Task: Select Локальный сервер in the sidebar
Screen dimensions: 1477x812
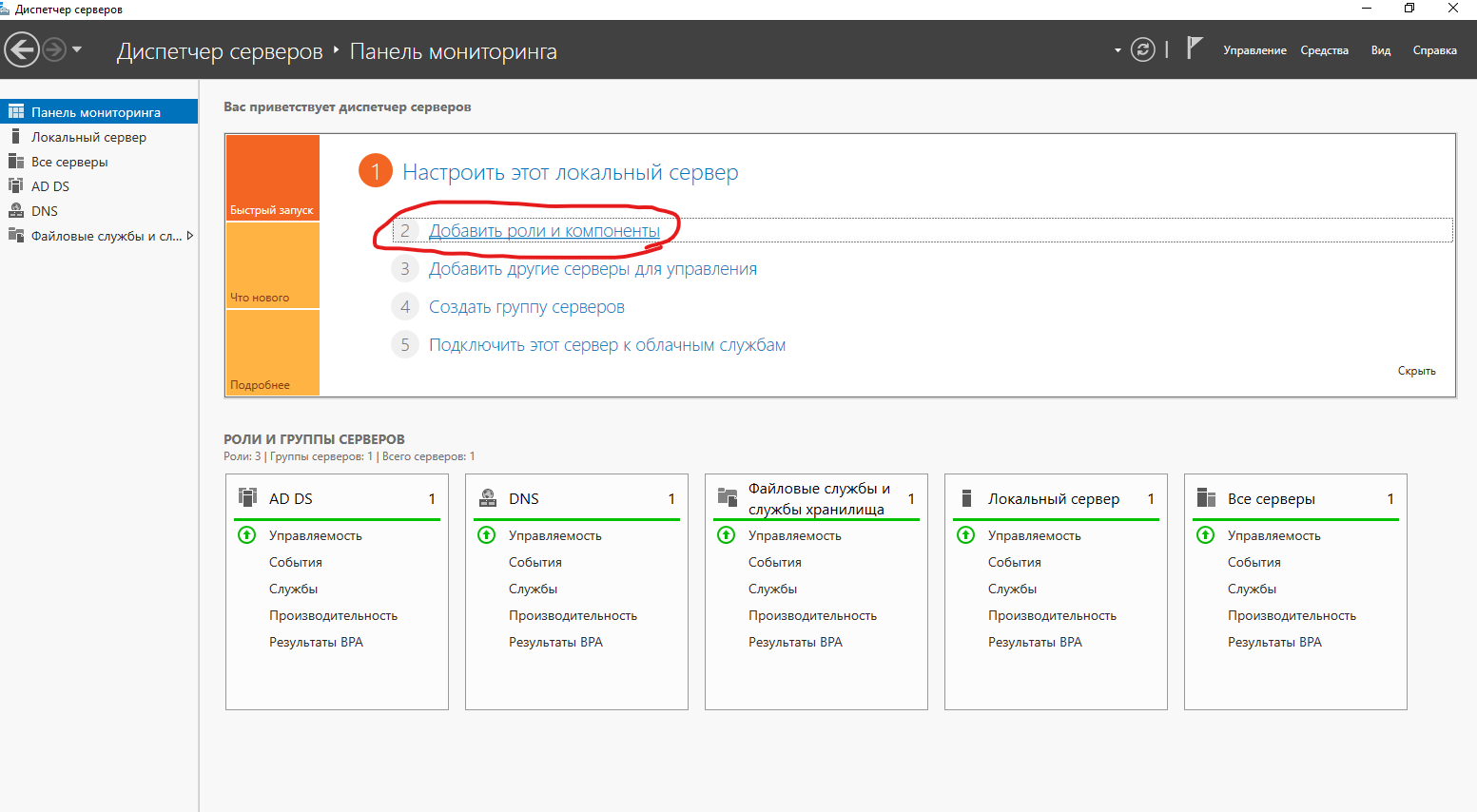Action: [99, 137]
